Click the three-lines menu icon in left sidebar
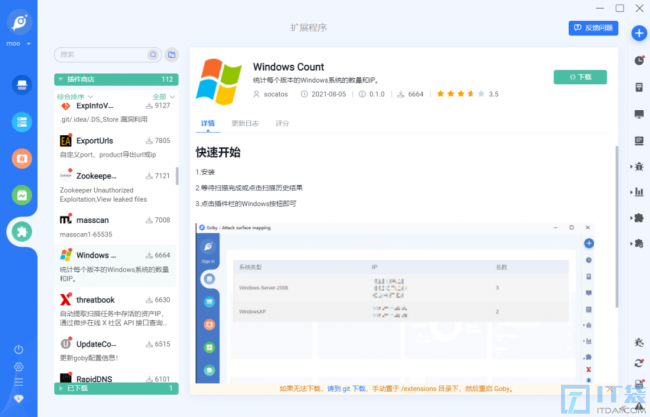650x417 pixels. point(19,382)
